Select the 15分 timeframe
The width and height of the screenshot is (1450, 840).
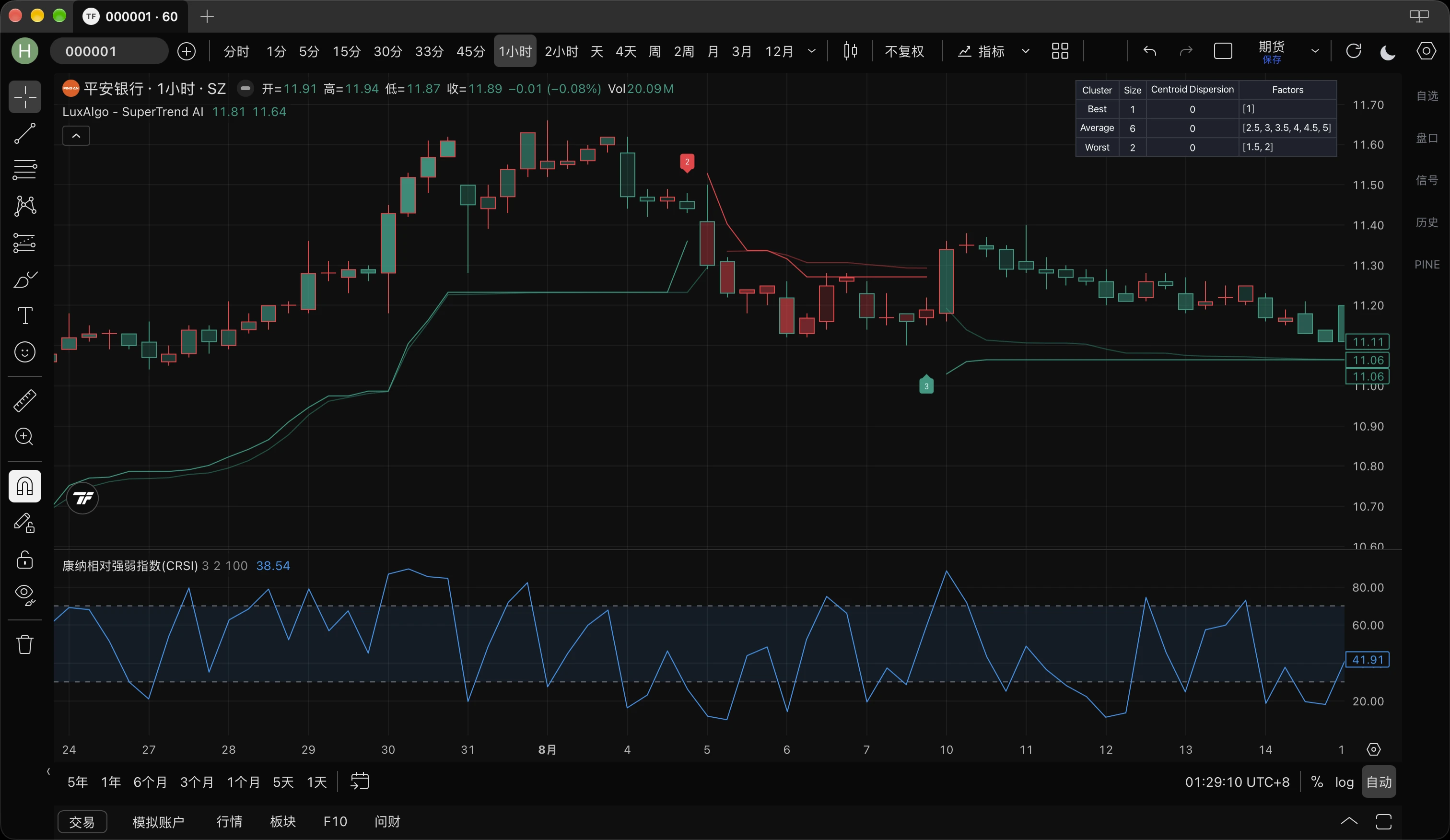pyautogui.click(x=346, y=51)
